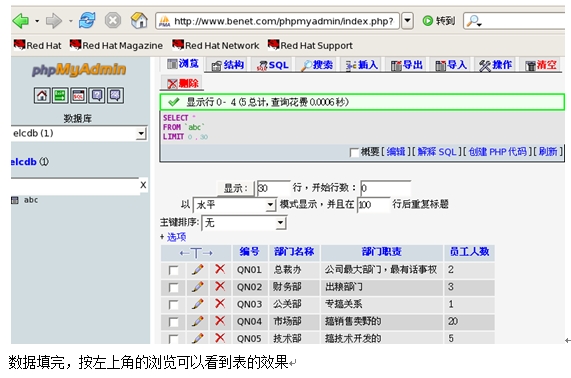
Task: Click the 编辑 edit query link
Action: tap(396, 151)
